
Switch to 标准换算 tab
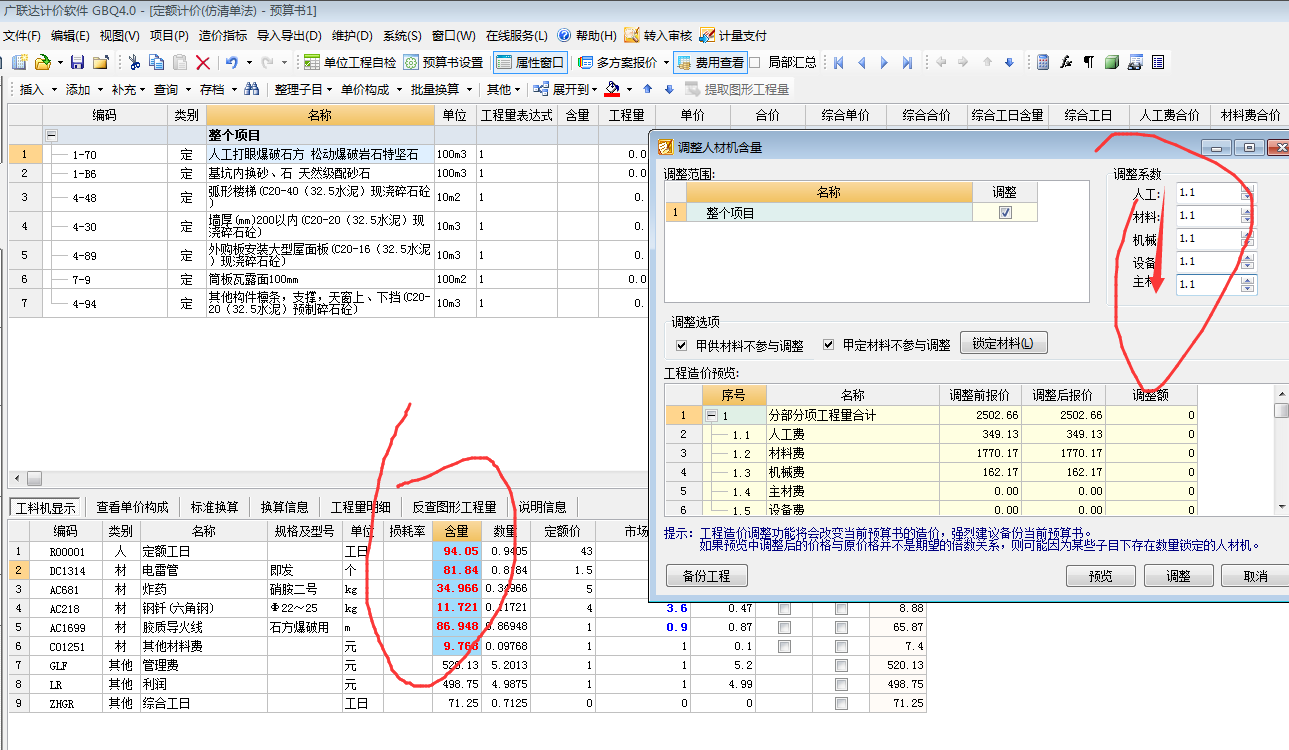point(215,507)
